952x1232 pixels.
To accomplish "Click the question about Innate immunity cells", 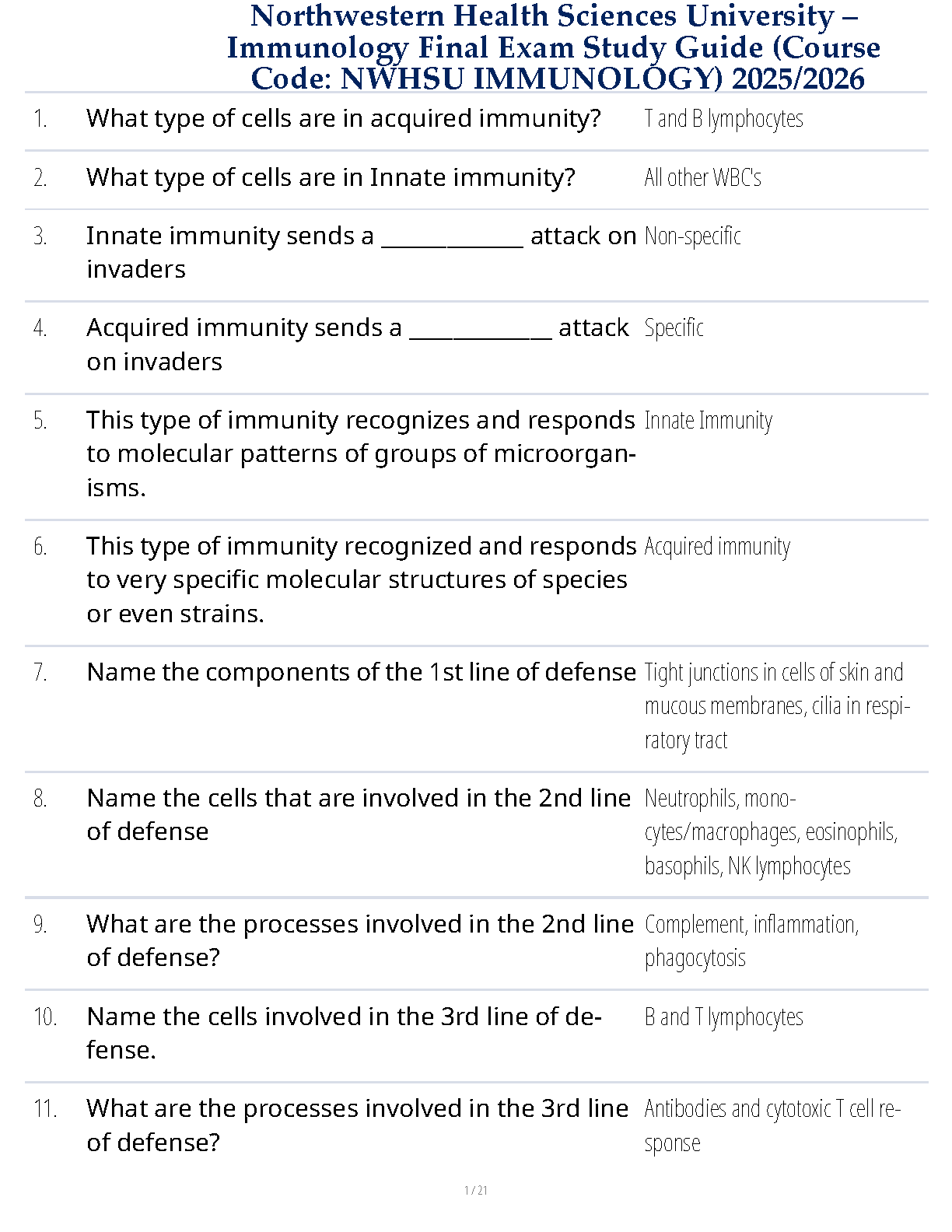I will click(x=331, y=177).
